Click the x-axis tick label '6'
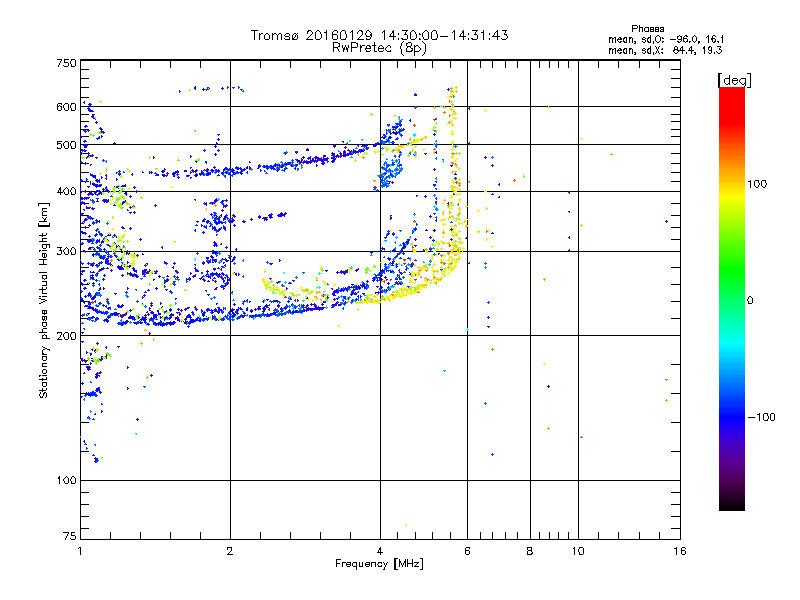This screenshot has height=600, width=800. [467, 551]
